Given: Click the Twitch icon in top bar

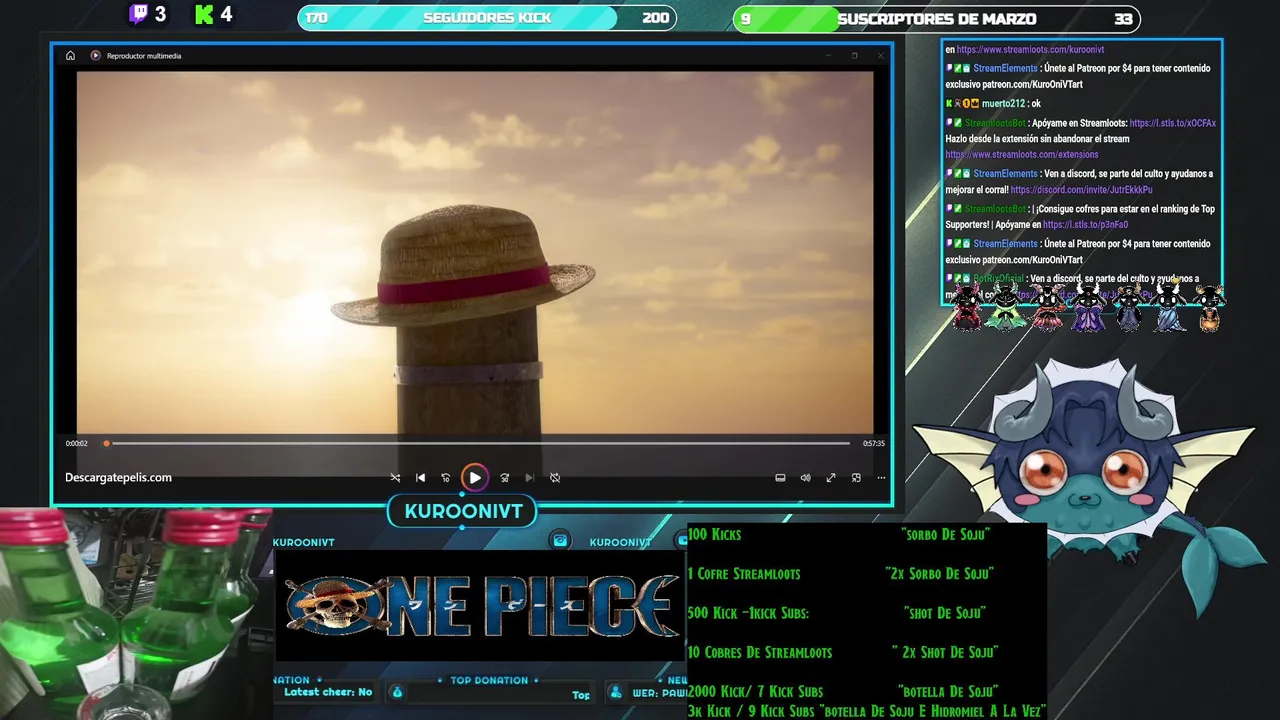Looking at the screenshot, I should click(138, 15).
